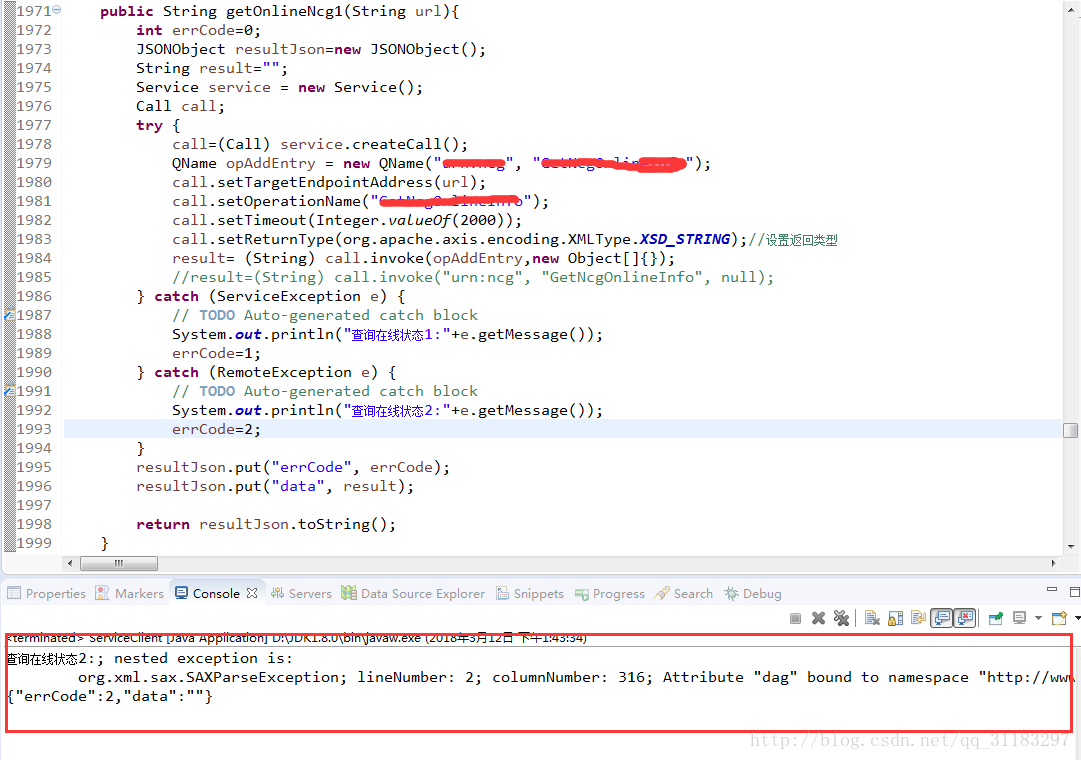Open the Servers tab
The width and height of the screenshot is (1081, 760).
pos(301,593)
